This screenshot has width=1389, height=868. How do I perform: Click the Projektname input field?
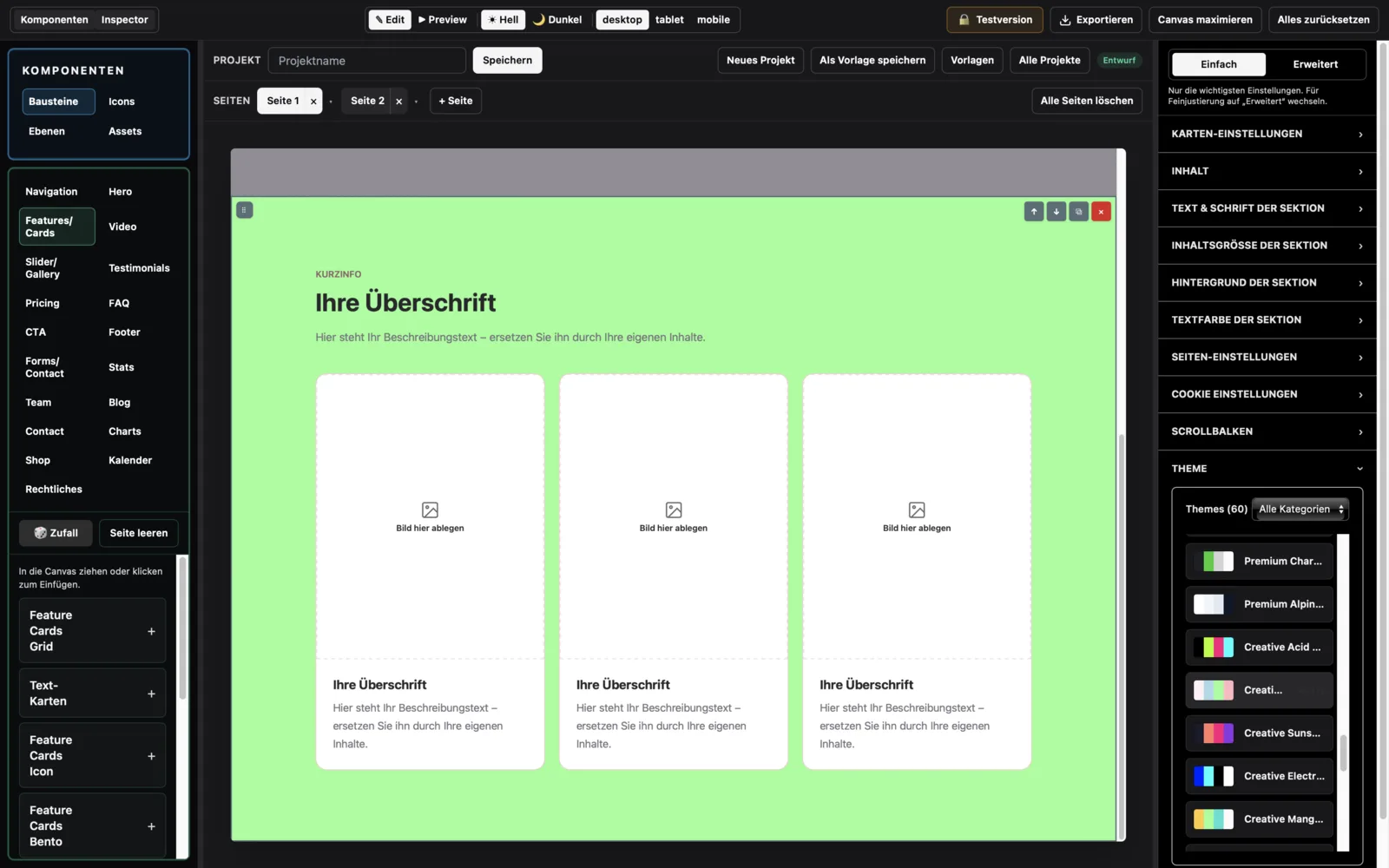(367, 61)
